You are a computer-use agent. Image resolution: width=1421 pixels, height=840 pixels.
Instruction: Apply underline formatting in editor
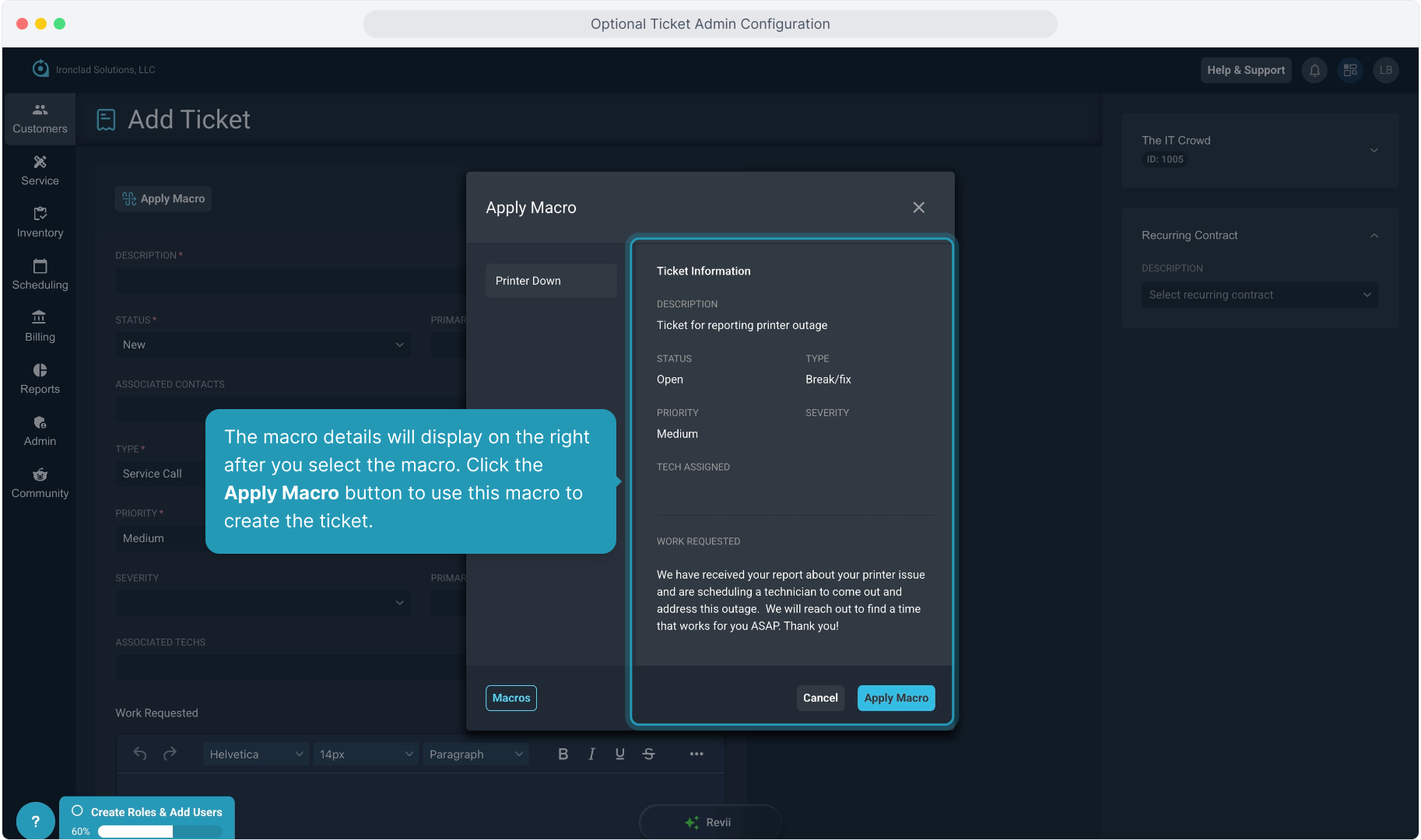(619, 754)
